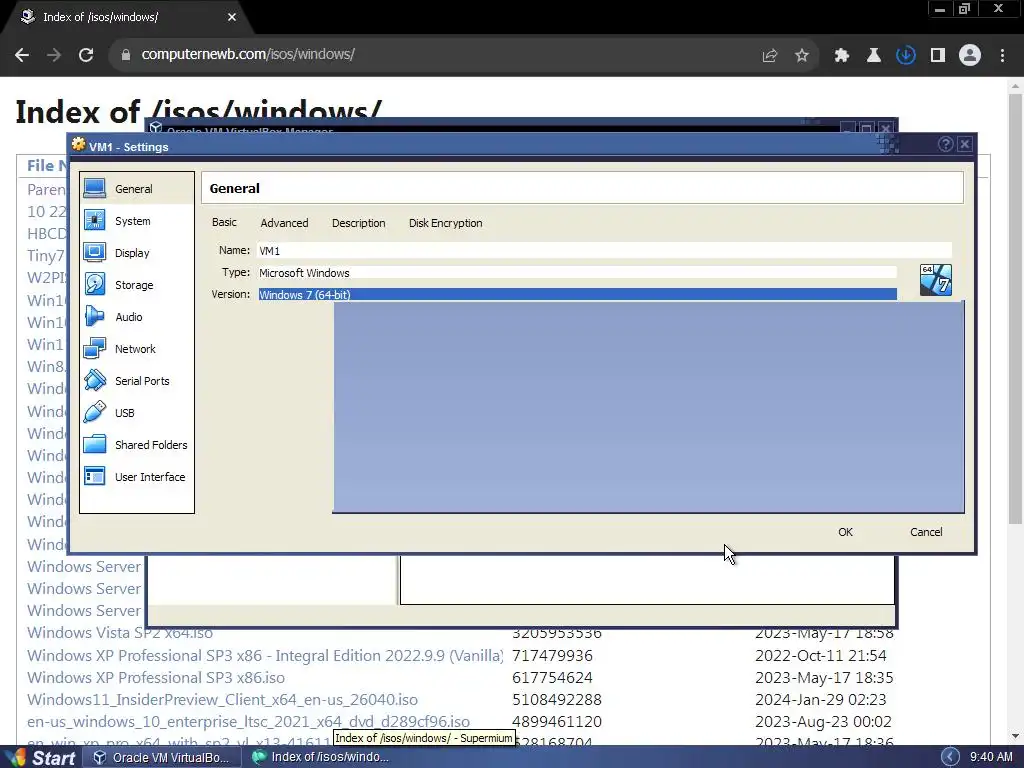Click the browser page vertical scrollbar

tap(1015, 308)
